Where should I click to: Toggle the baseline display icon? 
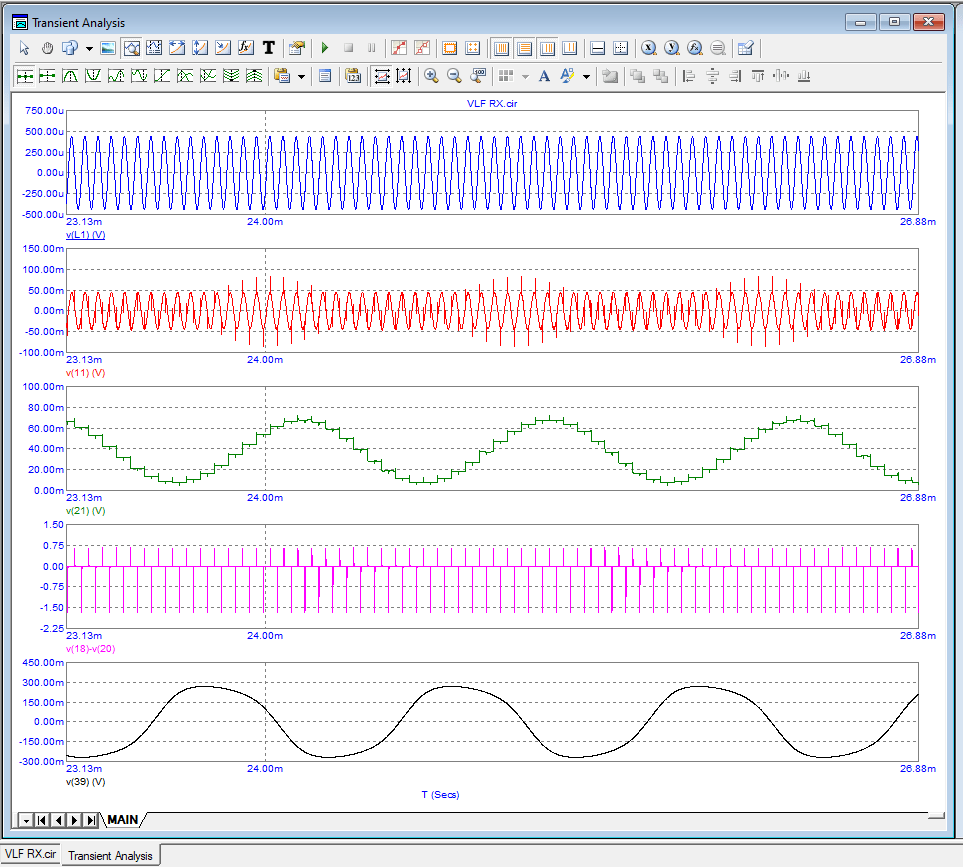tap(598, 48)
